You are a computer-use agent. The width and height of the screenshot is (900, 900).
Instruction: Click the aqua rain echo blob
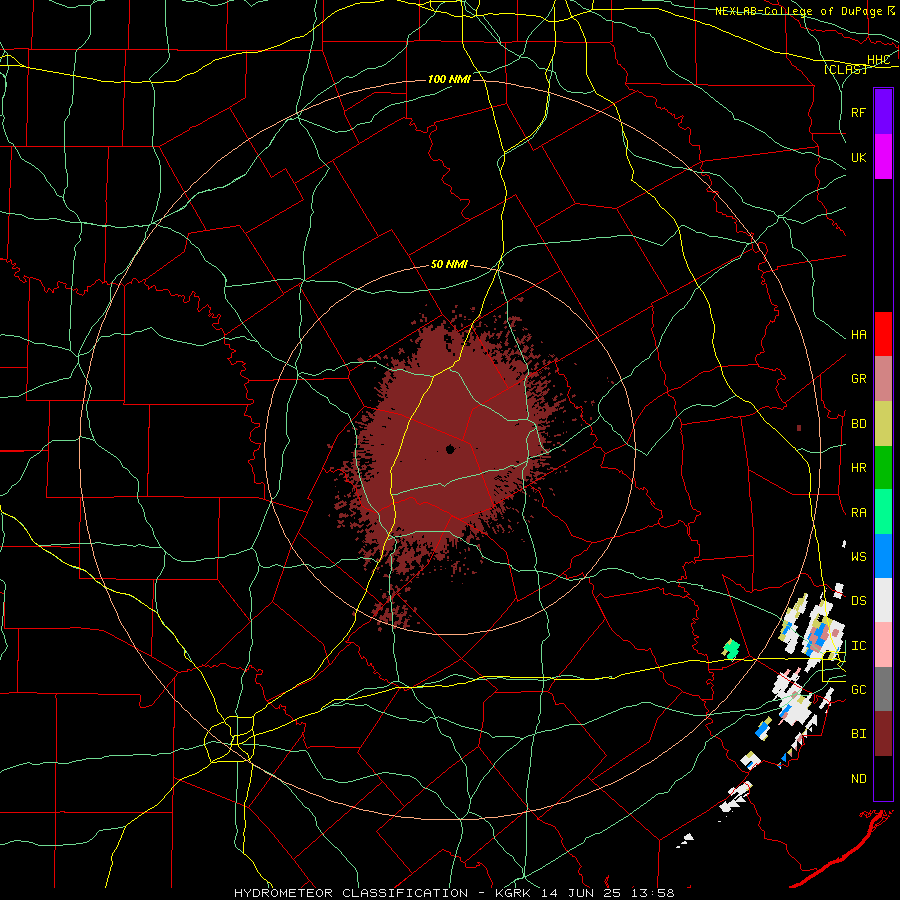pyautogui.click(x=731, y=649)
